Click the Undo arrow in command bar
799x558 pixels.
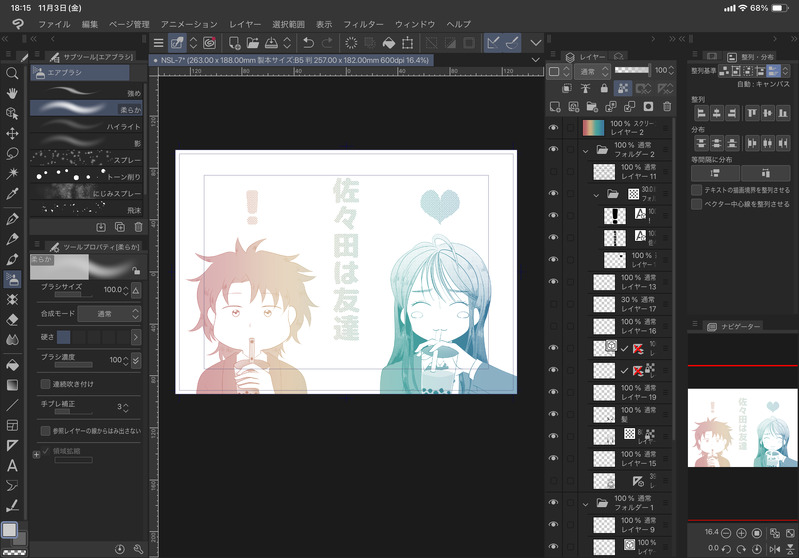click(x=308, y=43)
